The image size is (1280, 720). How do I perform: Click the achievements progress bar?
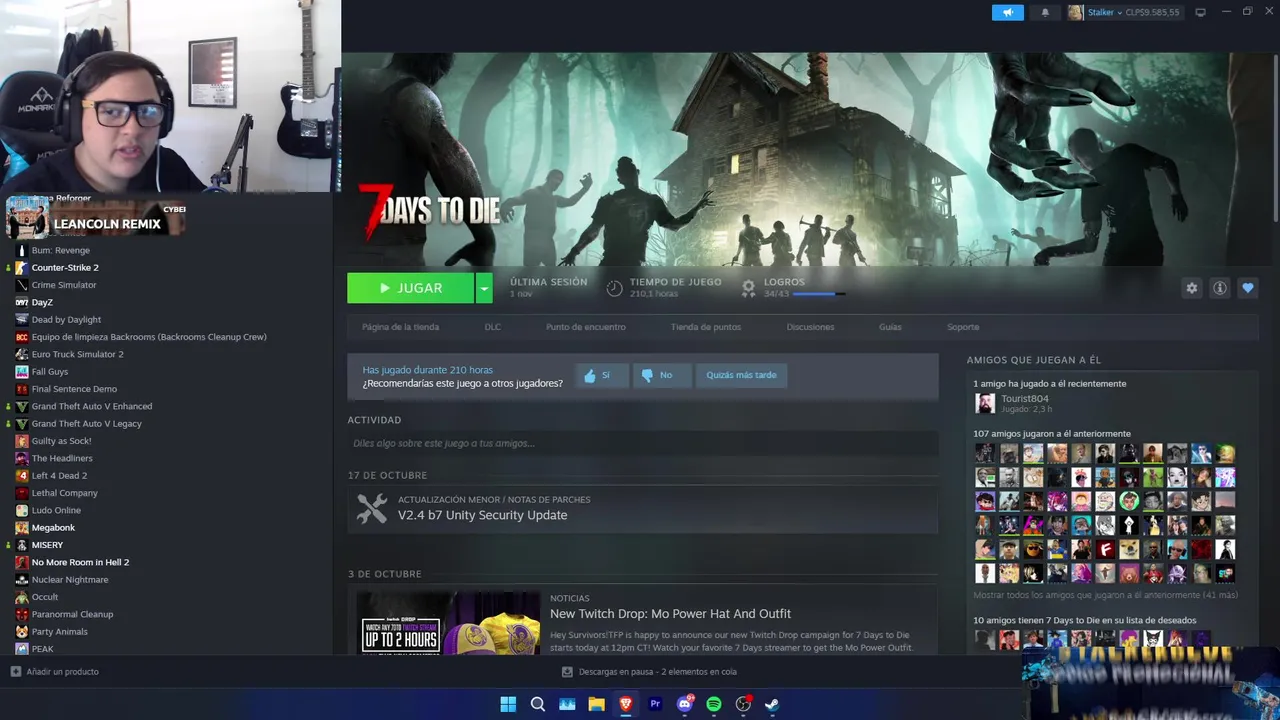819,294
